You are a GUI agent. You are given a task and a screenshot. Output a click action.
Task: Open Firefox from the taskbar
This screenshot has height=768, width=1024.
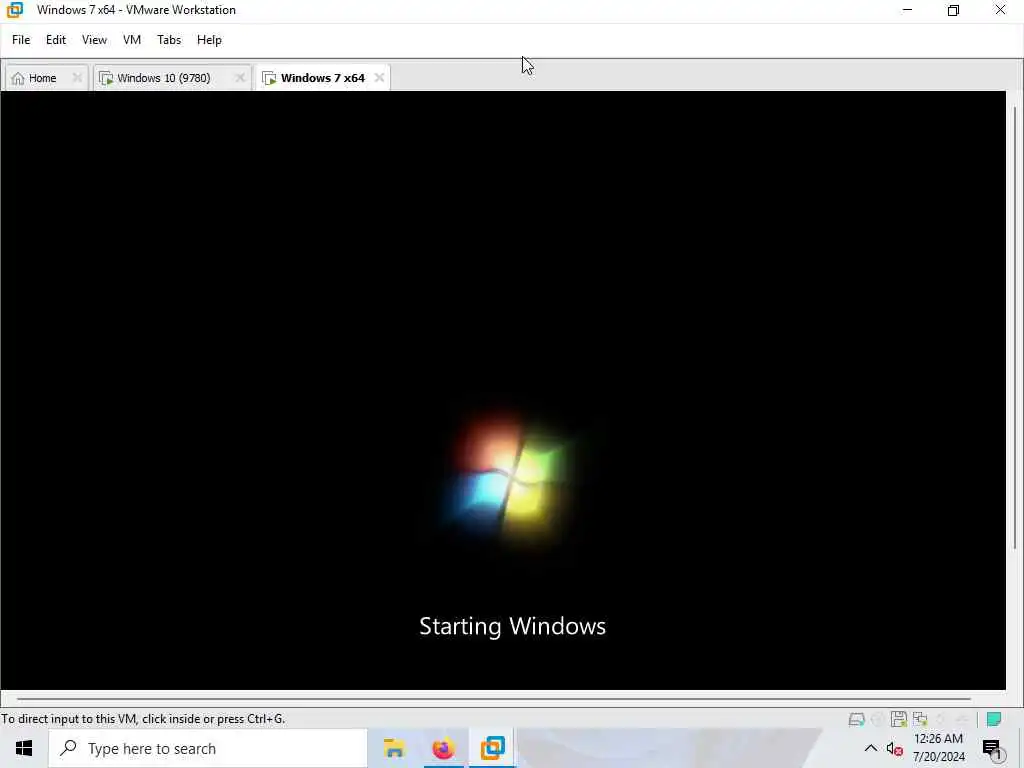443,748
